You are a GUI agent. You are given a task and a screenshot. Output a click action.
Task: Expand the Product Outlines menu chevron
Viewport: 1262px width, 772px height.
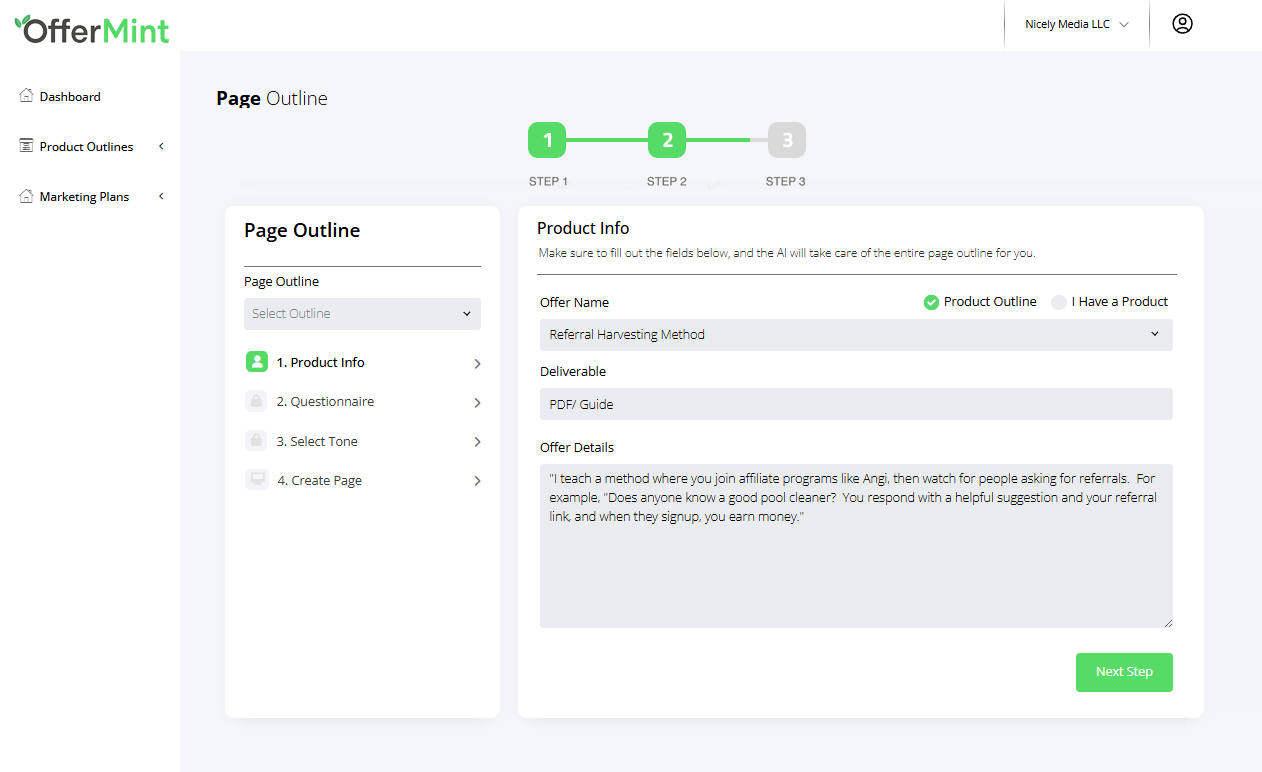point(161,146)
